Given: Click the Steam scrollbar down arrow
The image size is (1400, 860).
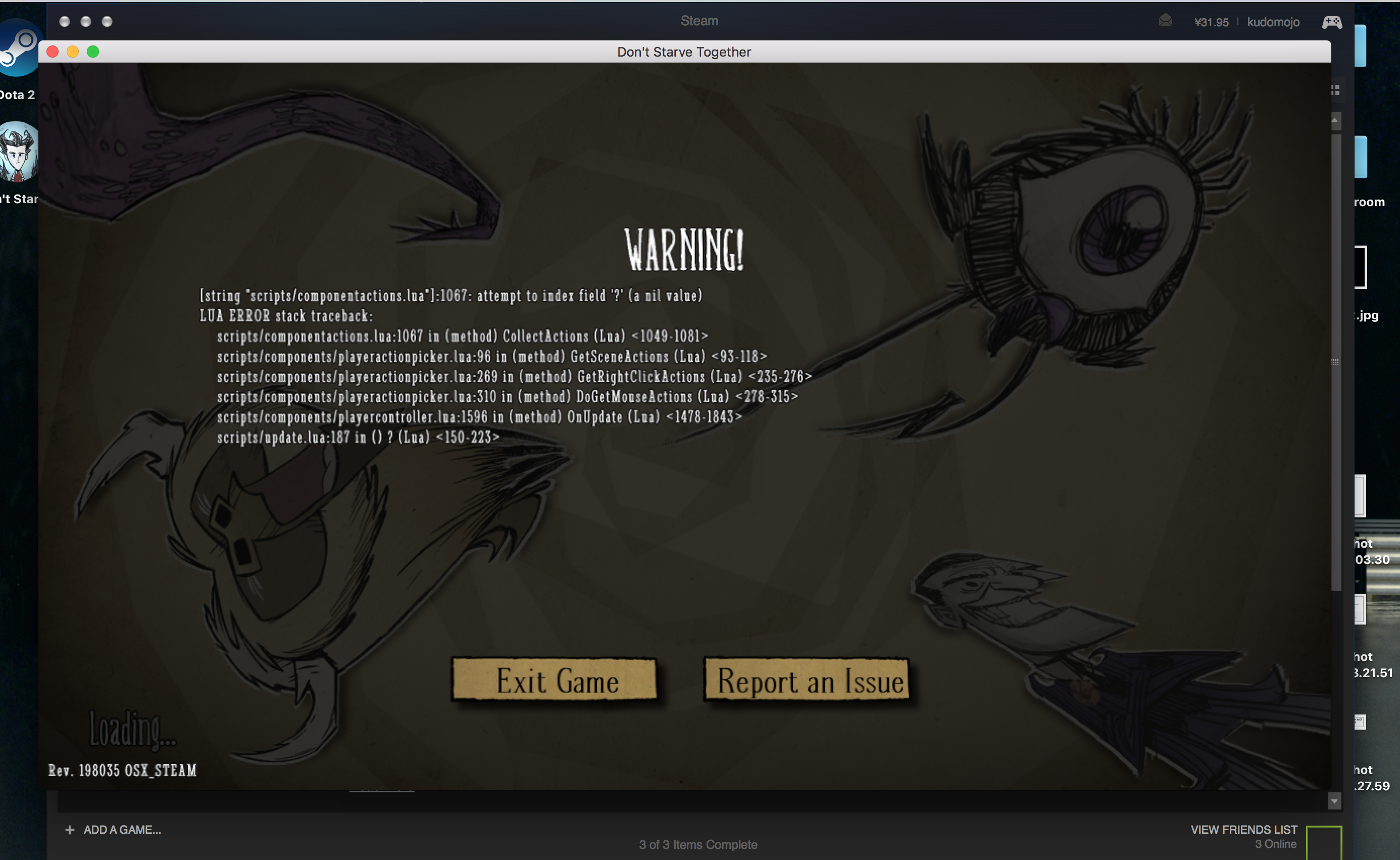Looking at the screenshot, I should [1334, 801].
